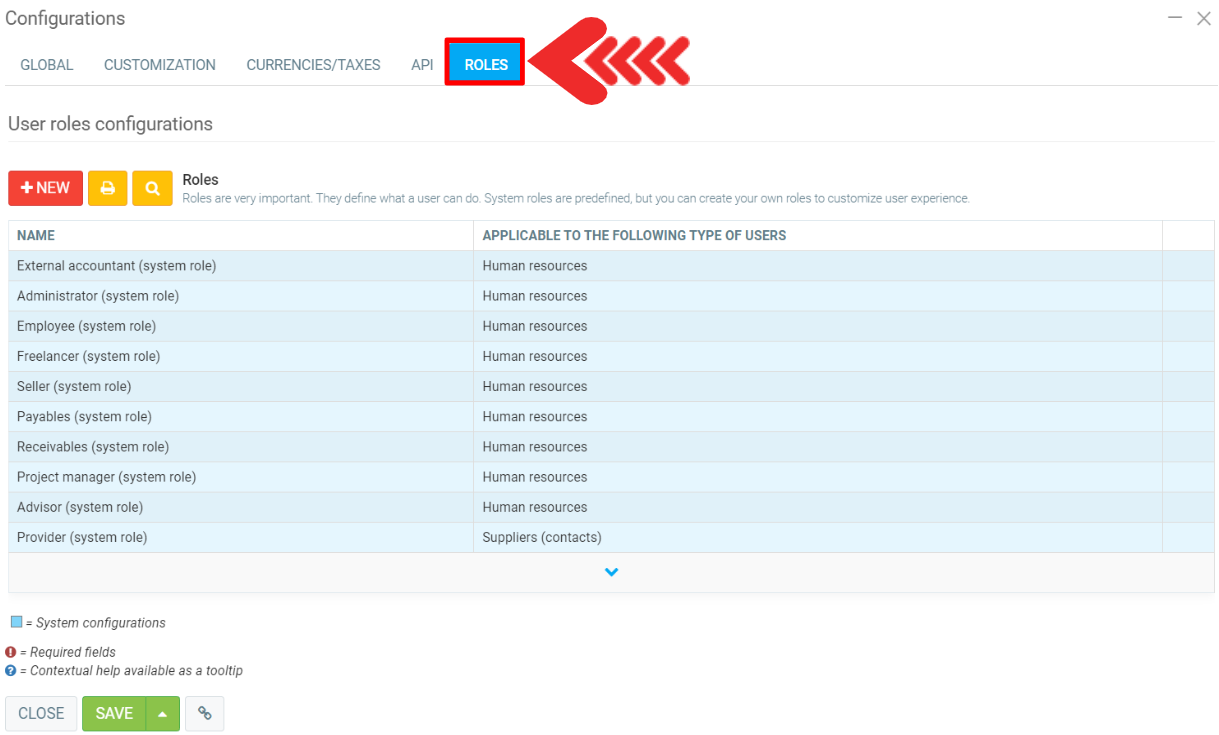
Task: Click the yellow print icon button
Action: click(x=108, y=188)
